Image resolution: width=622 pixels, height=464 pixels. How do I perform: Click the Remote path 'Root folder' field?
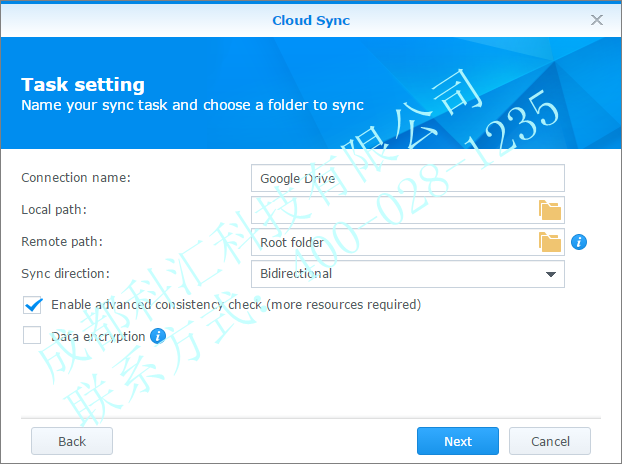(390, 242)
